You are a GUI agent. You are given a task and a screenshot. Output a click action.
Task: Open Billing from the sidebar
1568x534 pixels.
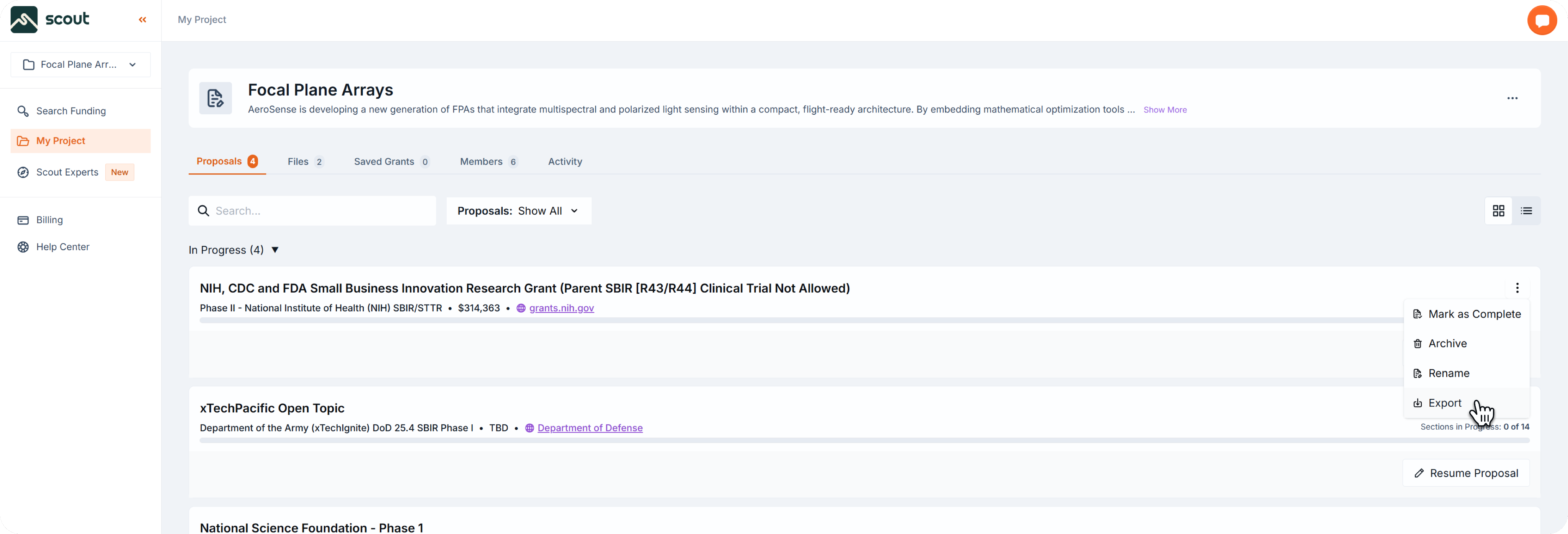click(49, 220)
